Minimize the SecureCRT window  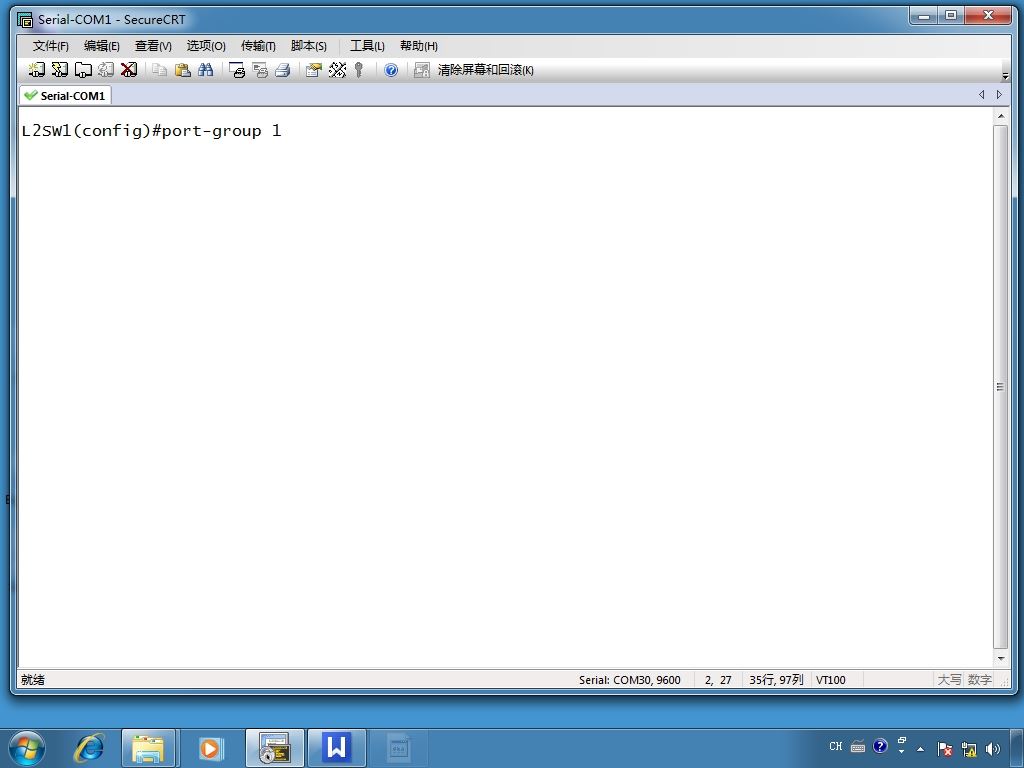(923, 16)
